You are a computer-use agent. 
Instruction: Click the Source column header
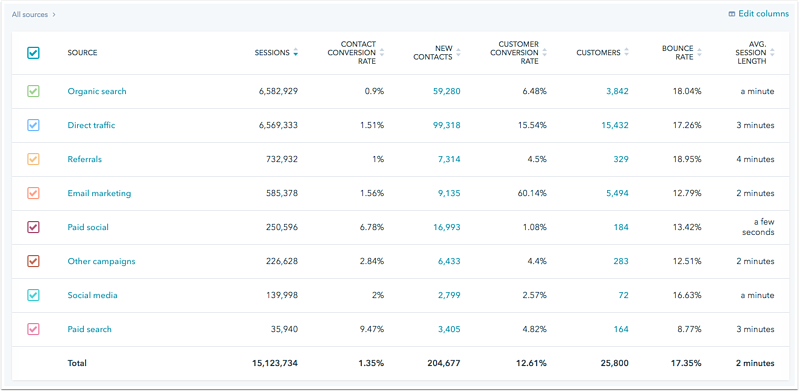click(x=82, y=53)
